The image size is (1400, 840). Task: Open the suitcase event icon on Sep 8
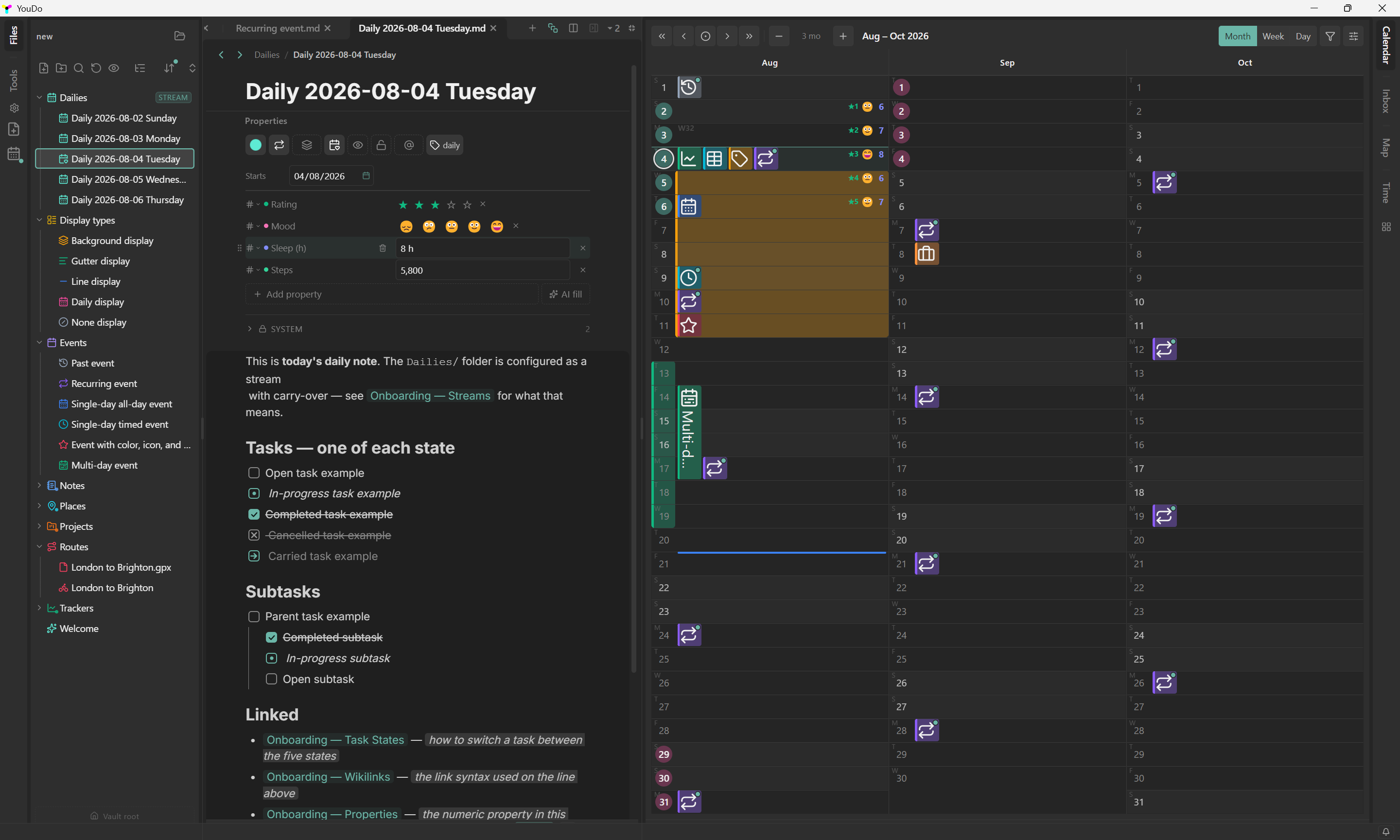pyautogui.click(x=927, y=254)
